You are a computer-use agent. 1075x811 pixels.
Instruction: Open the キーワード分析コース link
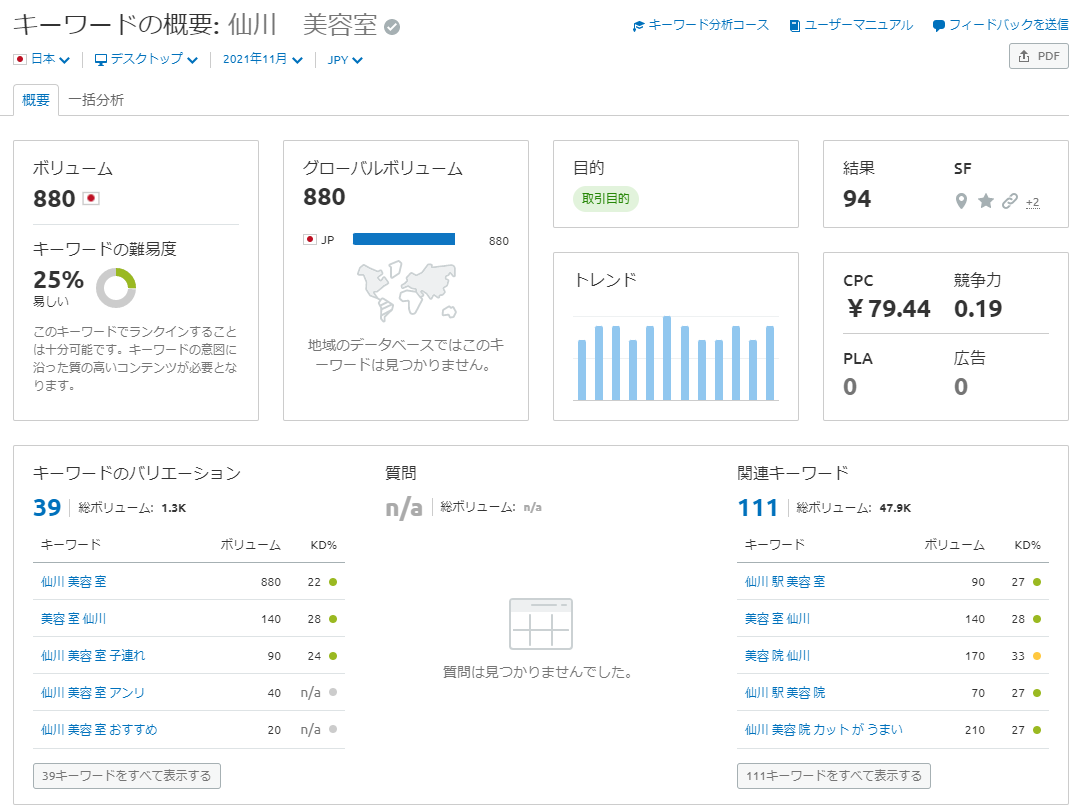click(701, 25)
